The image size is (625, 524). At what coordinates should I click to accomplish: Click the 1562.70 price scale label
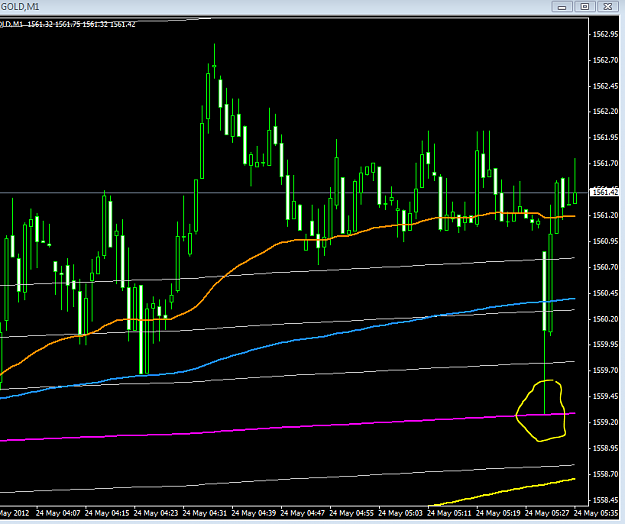coord(605,60)
